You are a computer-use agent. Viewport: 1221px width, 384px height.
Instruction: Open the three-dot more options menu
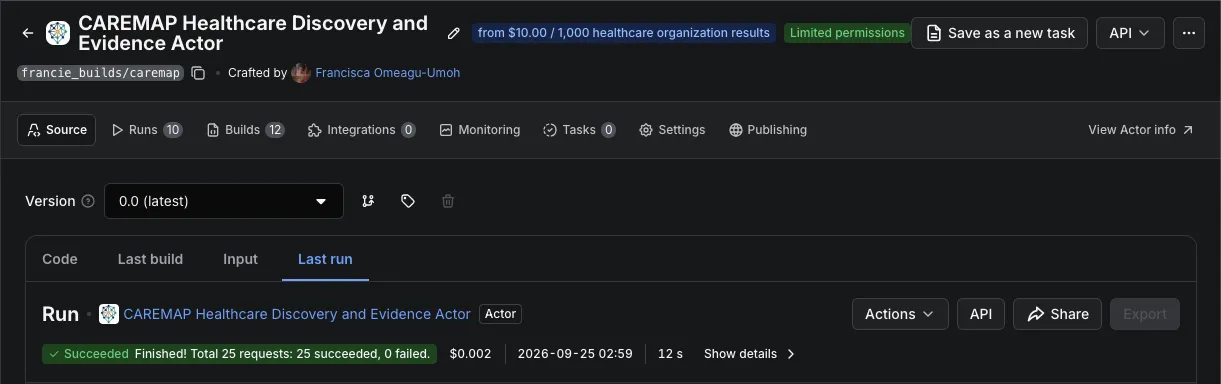pos(1189,33)
